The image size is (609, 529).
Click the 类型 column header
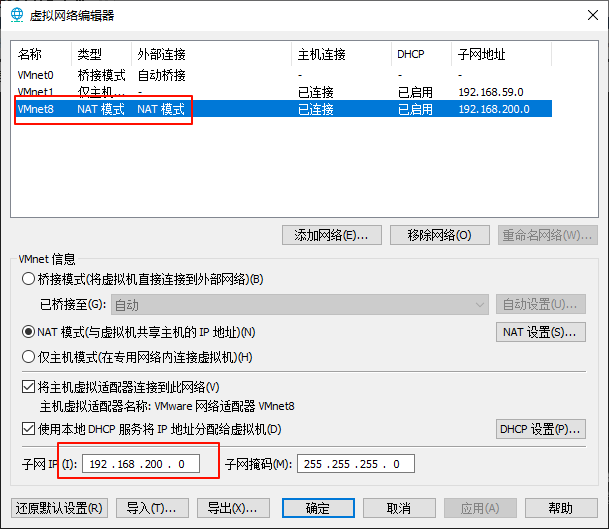pos(102,54)
